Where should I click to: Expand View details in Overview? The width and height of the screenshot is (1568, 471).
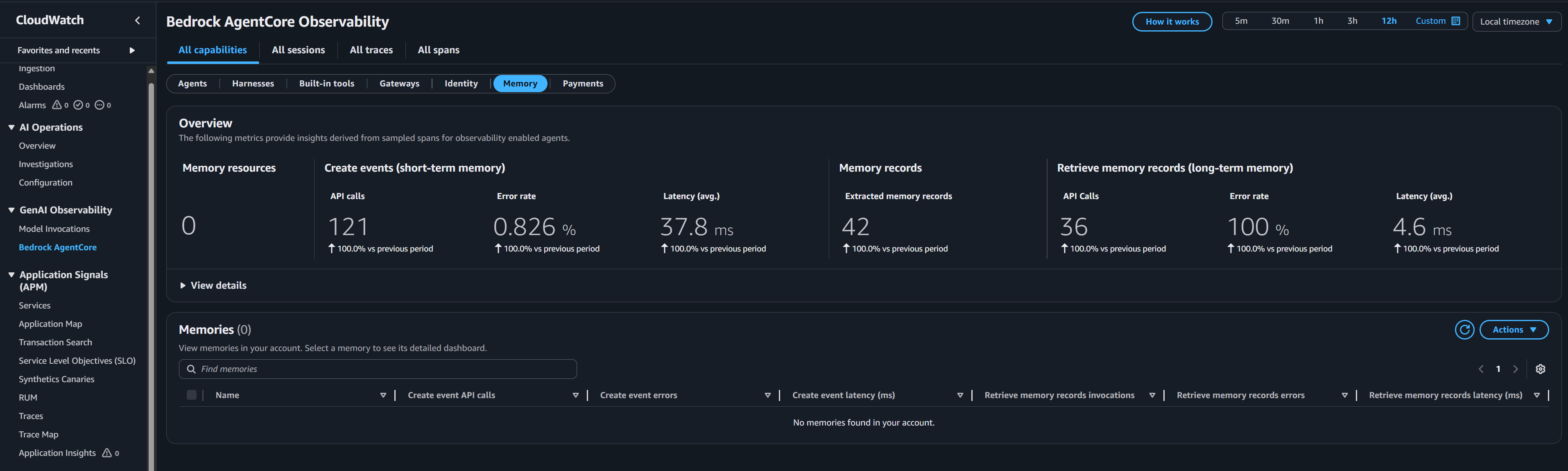[x=213, y=285]
